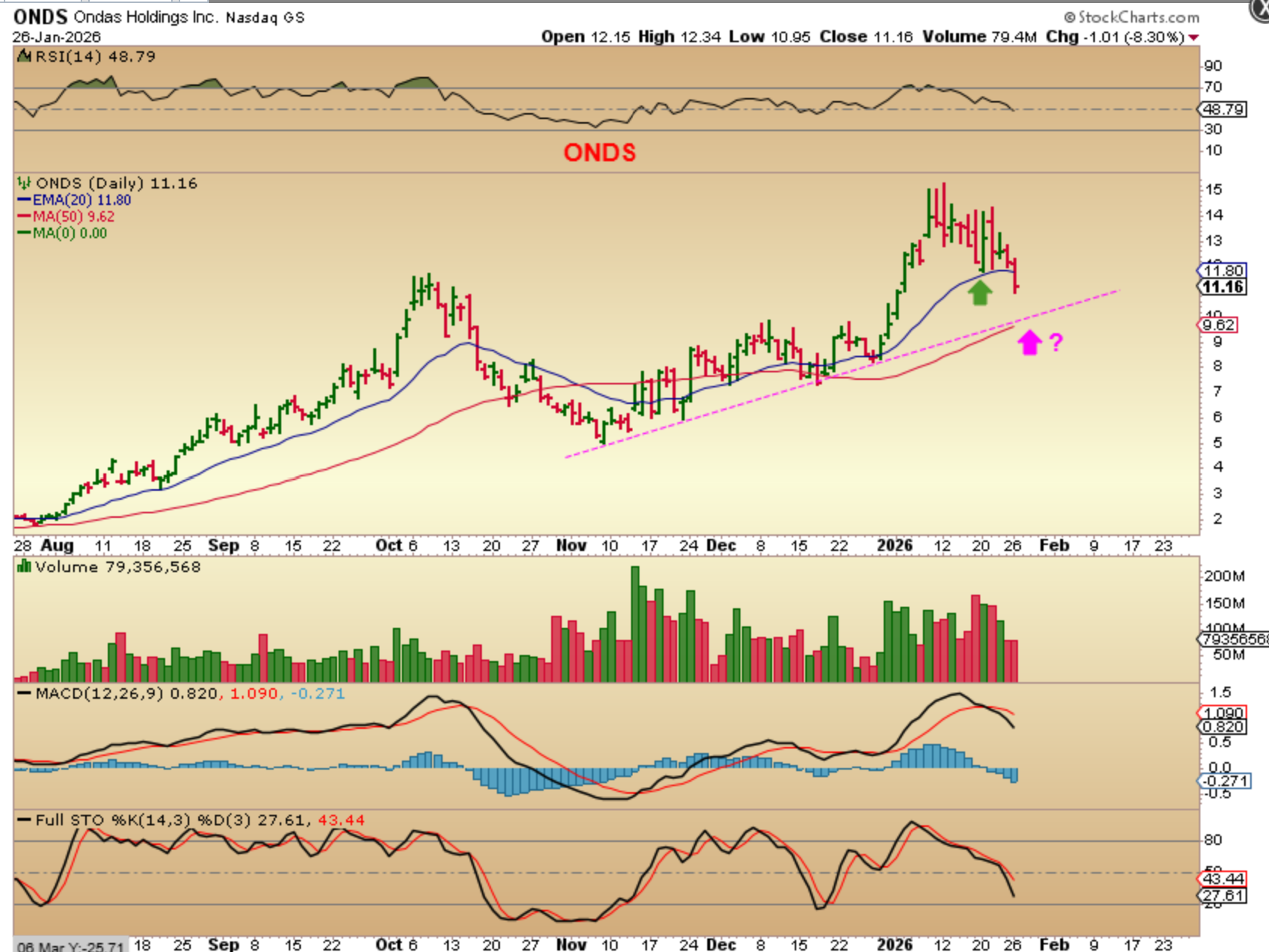
Task: Click the boxed 48.79 tag on RSI axis
Action: click(x=1224, y=109)
